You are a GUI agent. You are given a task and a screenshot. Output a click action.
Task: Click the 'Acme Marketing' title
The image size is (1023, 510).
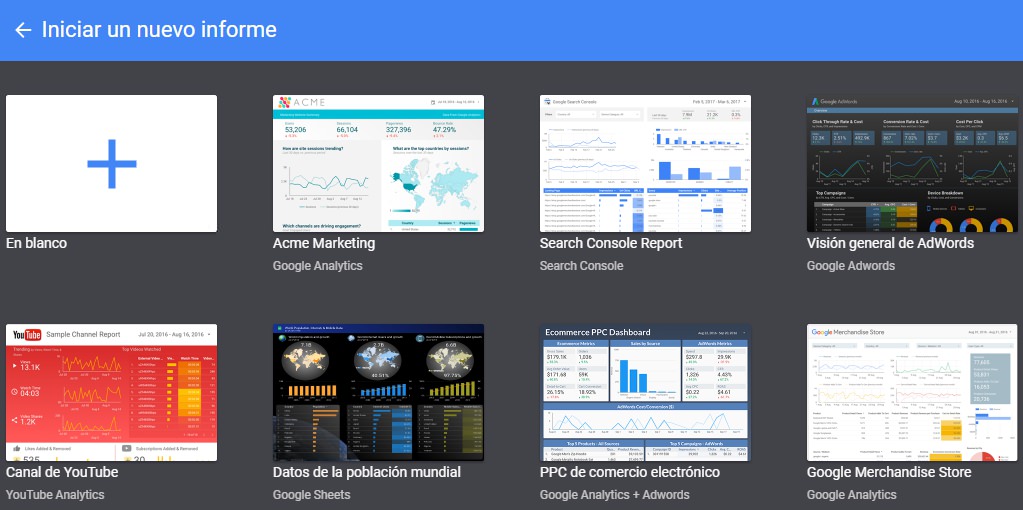(324, 243)
